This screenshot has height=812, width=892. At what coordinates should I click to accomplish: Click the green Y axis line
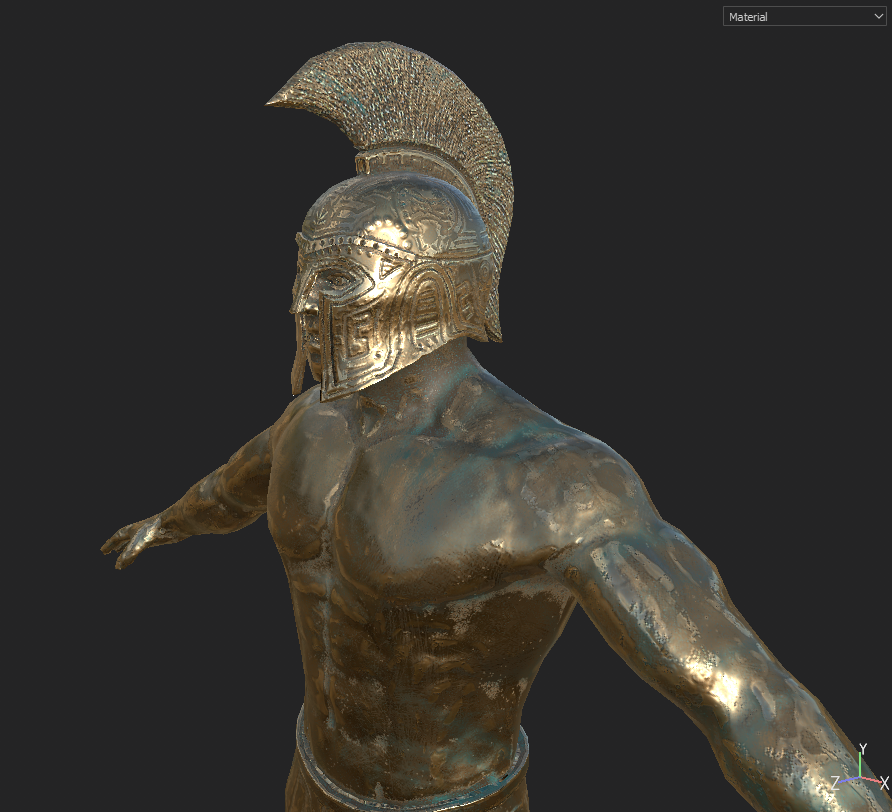coord(861,765)
